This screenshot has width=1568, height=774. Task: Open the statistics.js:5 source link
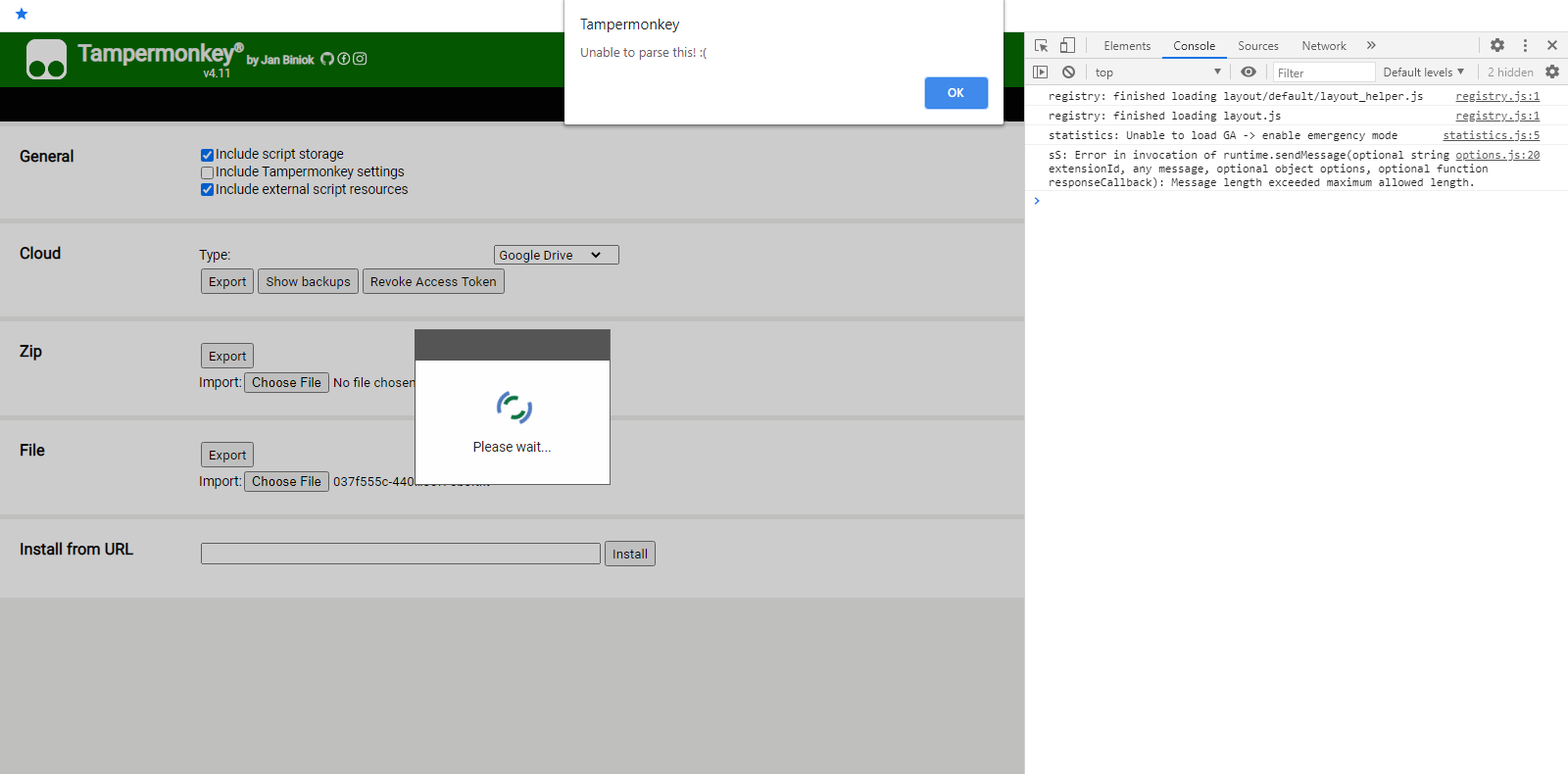pyautogui.click(x=1491, y=135)
